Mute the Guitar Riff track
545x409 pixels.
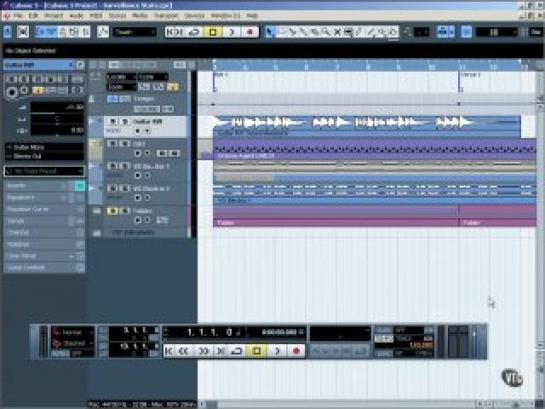[x=112, y=122]
